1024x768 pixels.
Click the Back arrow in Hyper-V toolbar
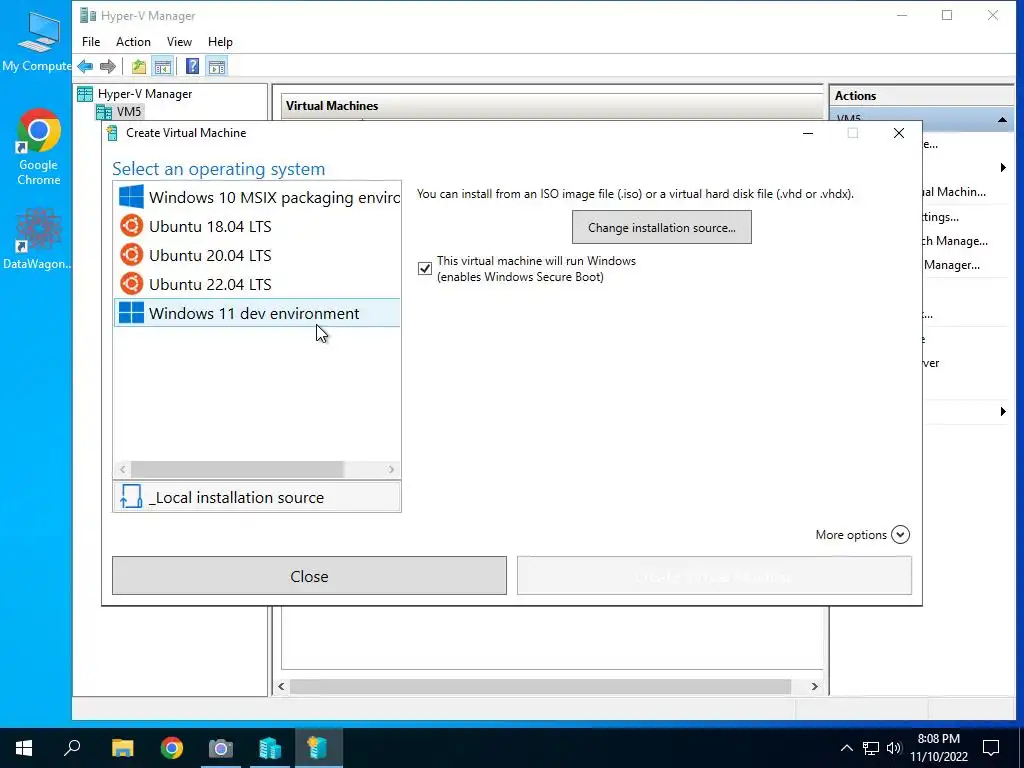[x=86, y=66]
